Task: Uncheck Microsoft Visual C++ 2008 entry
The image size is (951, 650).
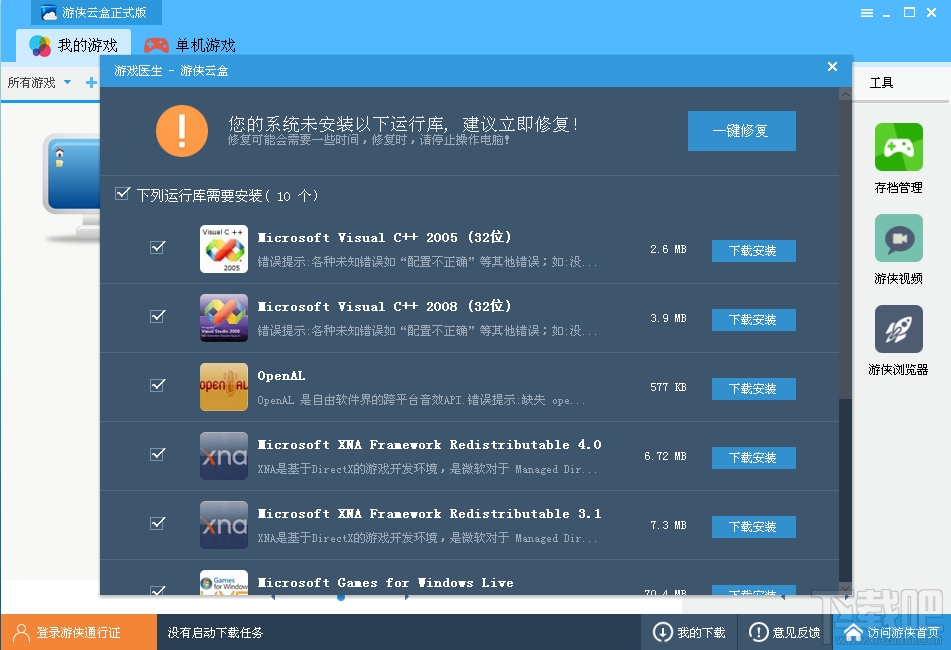Action: click(157, 317)
